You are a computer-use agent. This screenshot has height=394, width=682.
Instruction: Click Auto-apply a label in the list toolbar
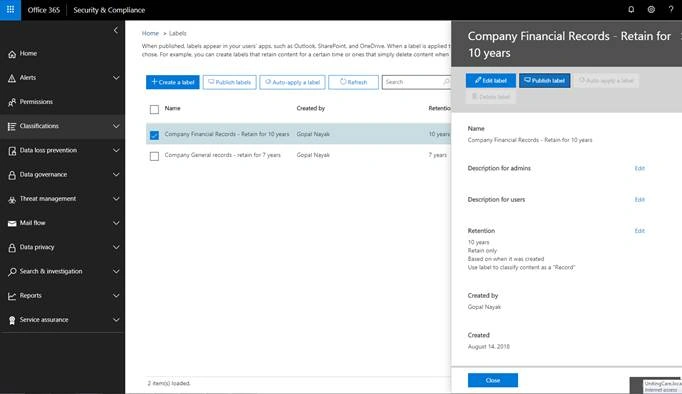pos(292,82)
